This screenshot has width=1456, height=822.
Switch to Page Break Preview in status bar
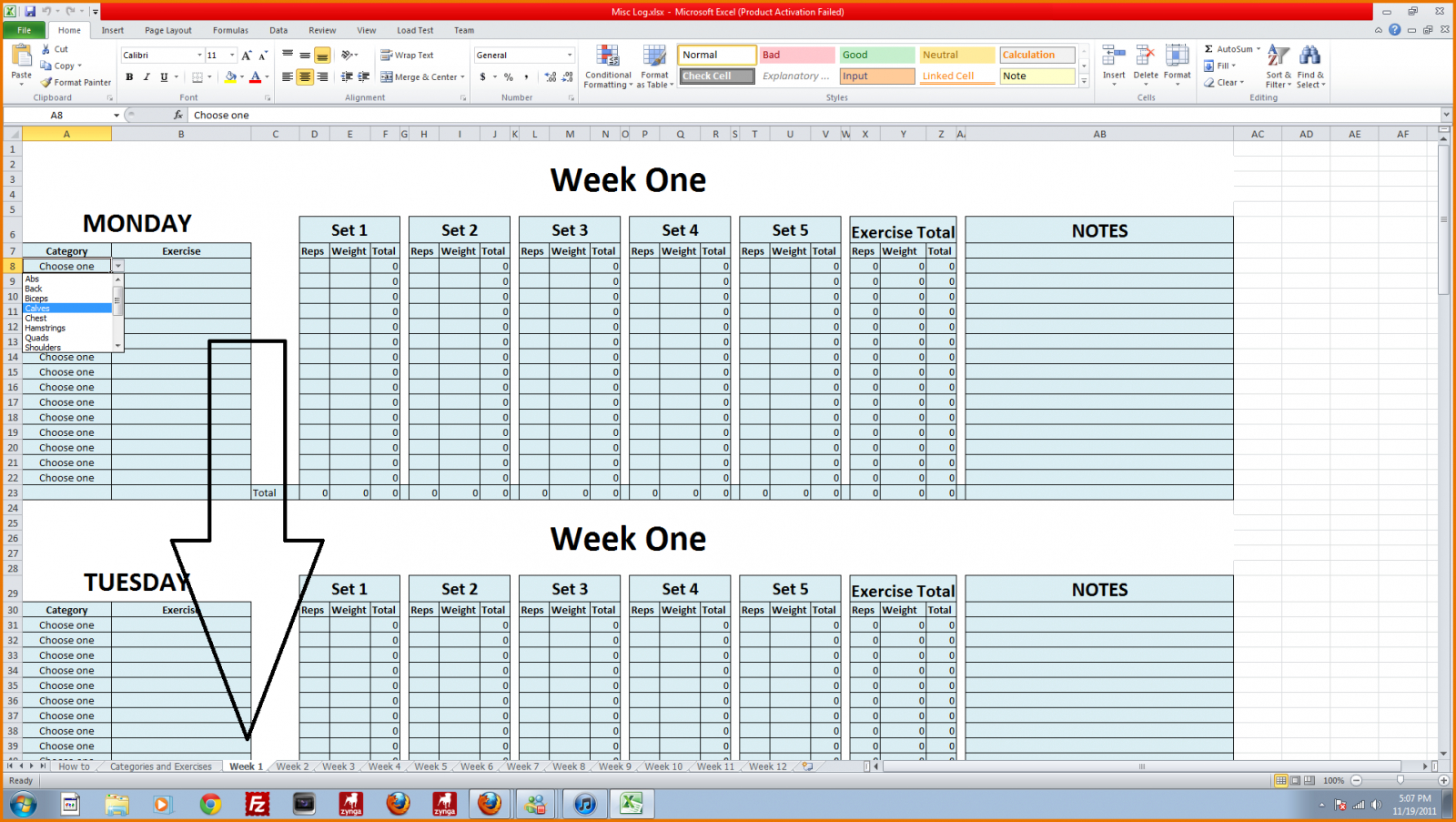click(1309, 781)
